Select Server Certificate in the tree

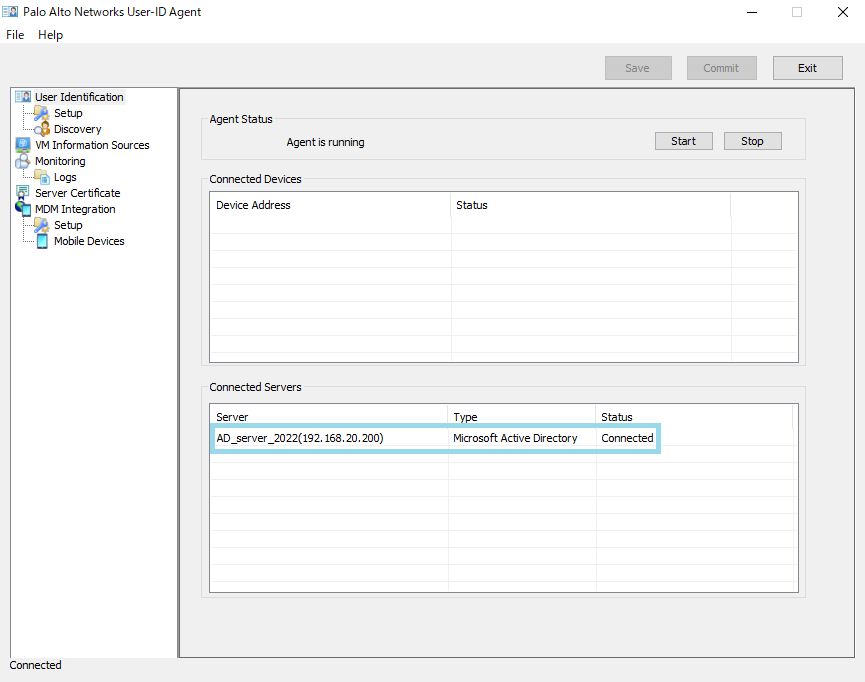[77, 193]
